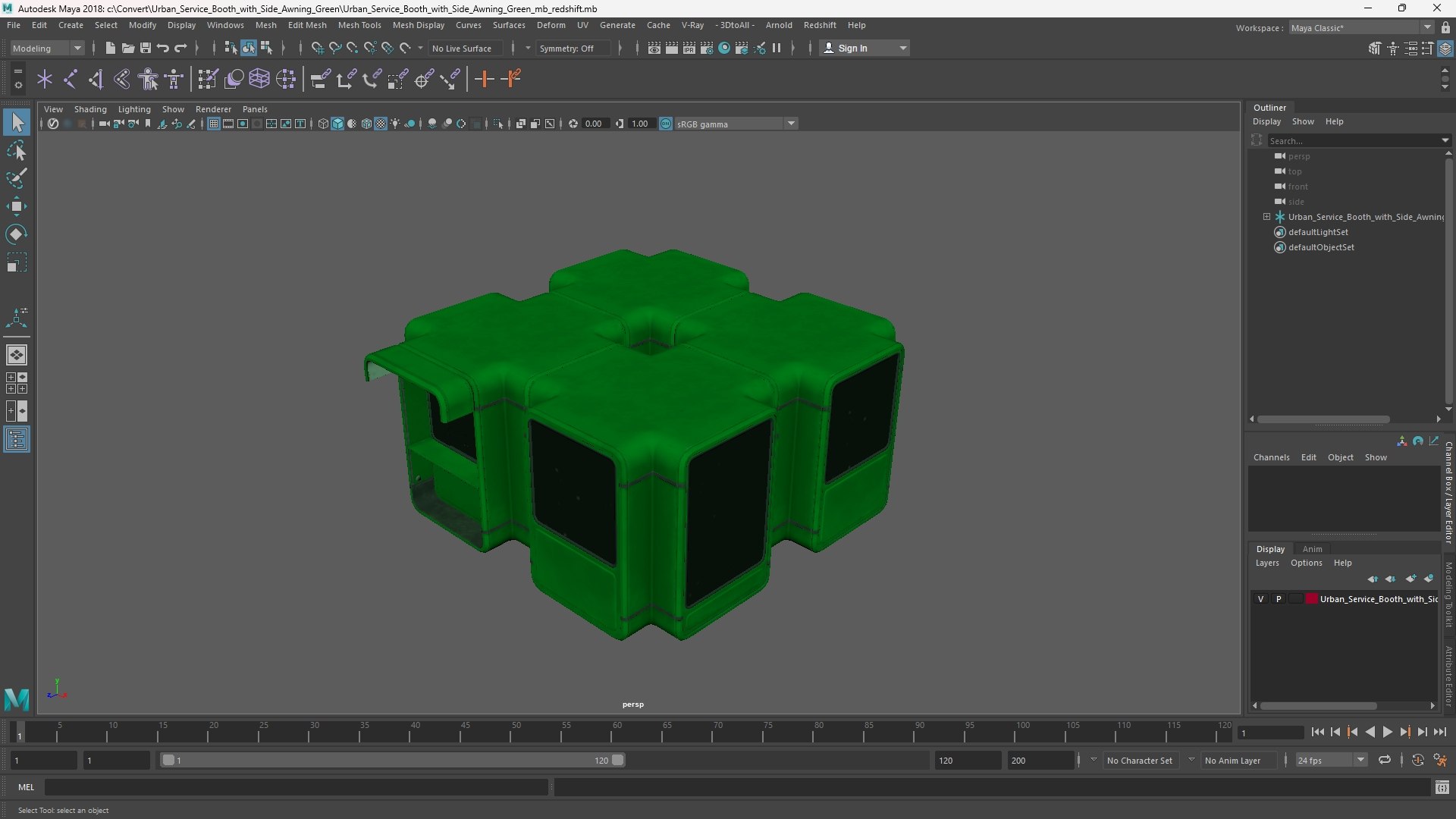1456x819 pixels.
Task: Select the Move tool
Action: pos(17,206)
